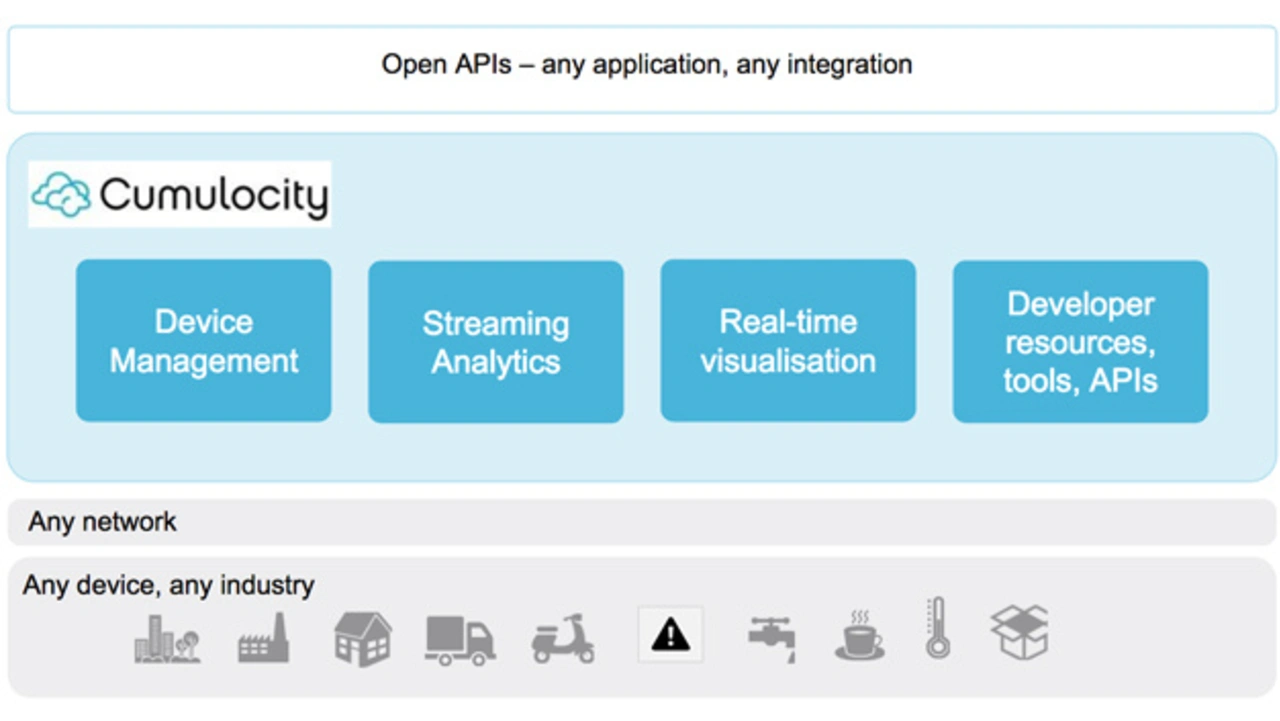Select the thermometer icon
The height and width of the screenshot is (721, 1280).
pyautogui.click(x=937, y=628)
